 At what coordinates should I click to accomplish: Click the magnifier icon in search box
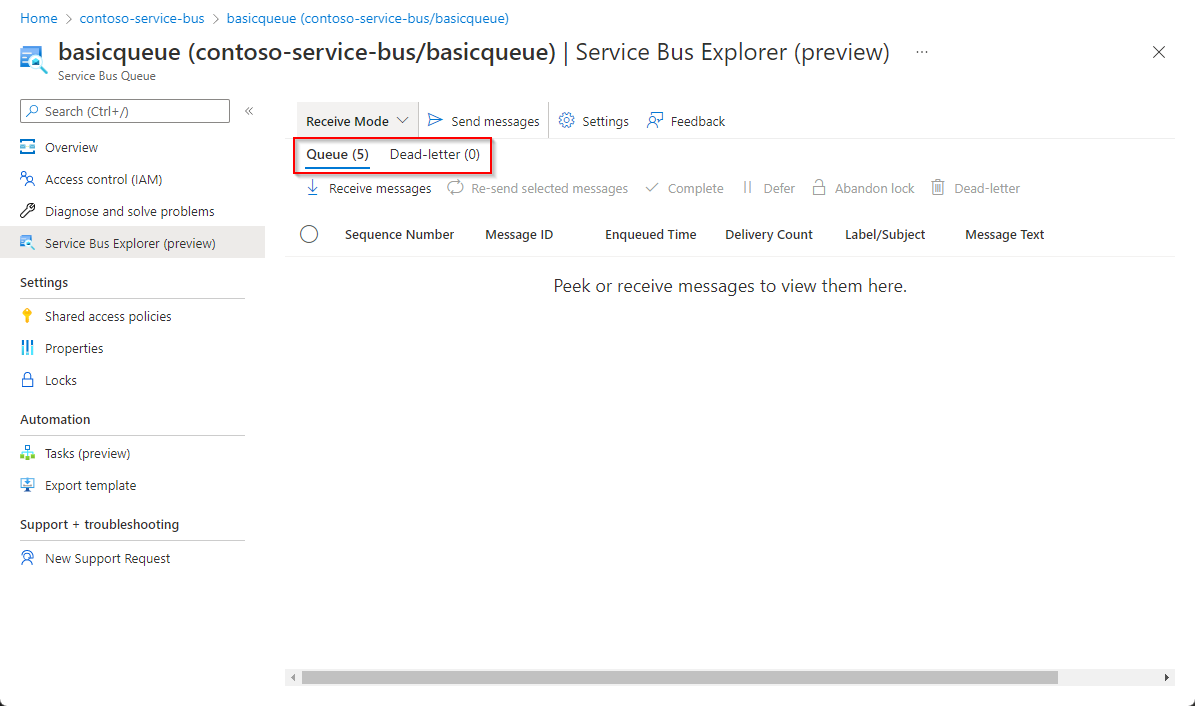pyautogui.click(x=32, y=111)
